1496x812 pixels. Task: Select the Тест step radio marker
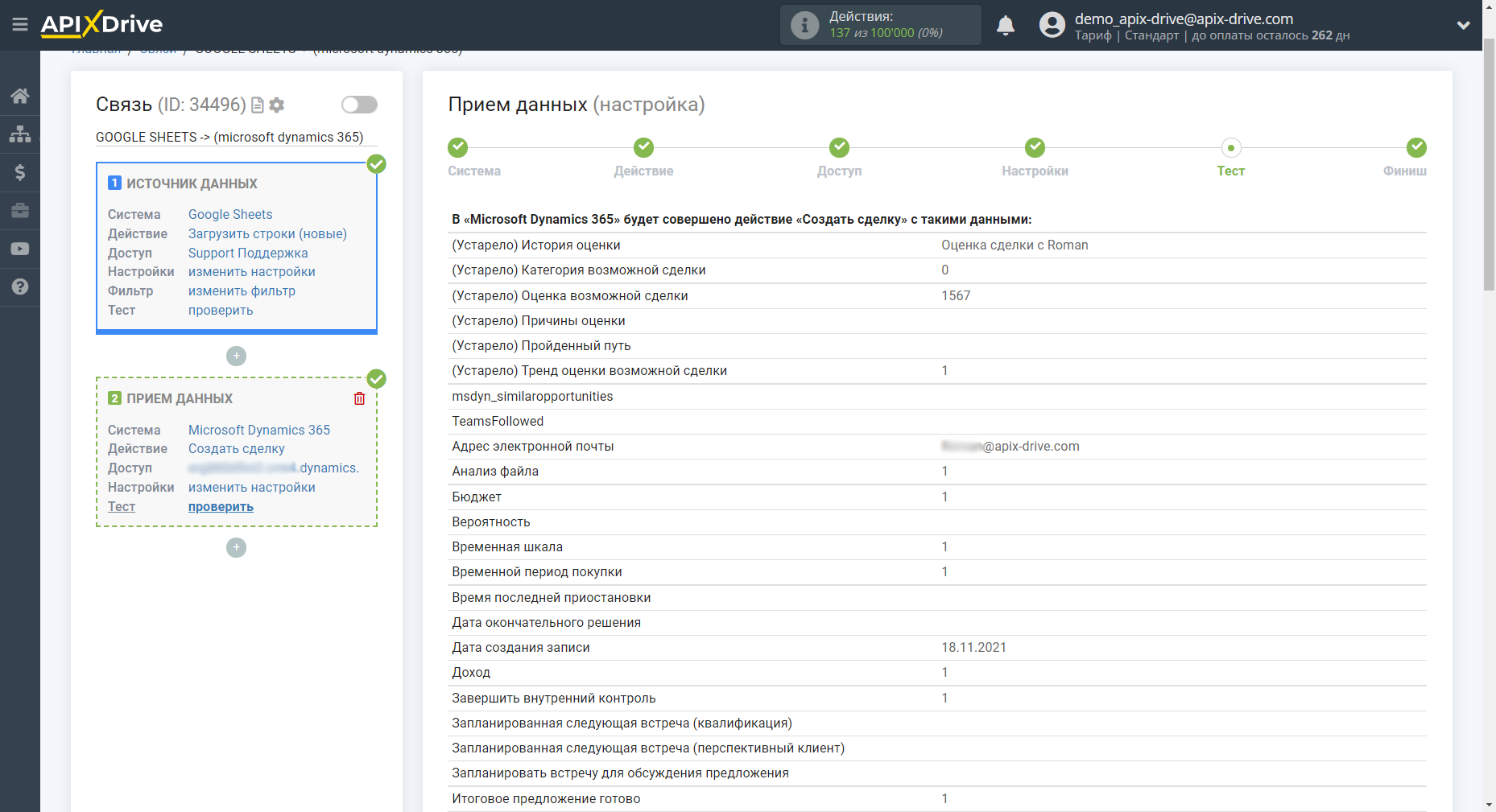click(x=1230, y=147)
